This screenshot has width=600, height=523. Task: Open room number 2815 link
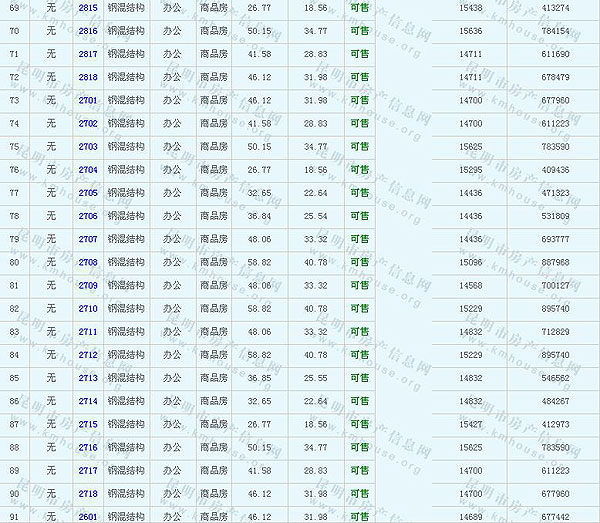88,7
